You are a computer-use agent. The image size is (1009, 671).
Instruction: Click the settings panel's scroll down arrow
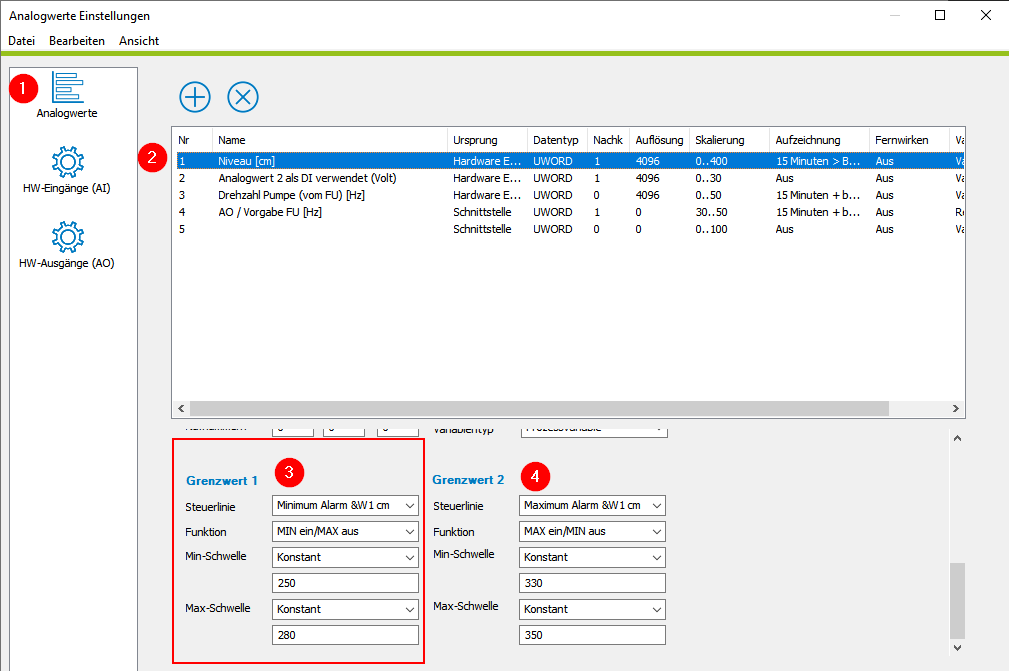958,648
